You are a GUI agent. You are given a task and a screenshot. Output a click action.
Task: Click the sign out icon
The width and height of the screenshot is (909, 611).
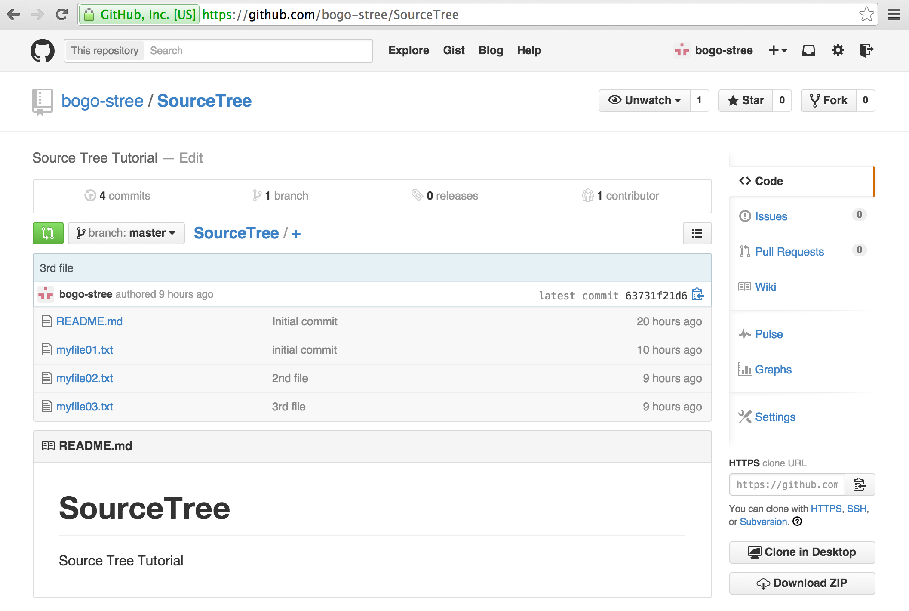[866, 50]
